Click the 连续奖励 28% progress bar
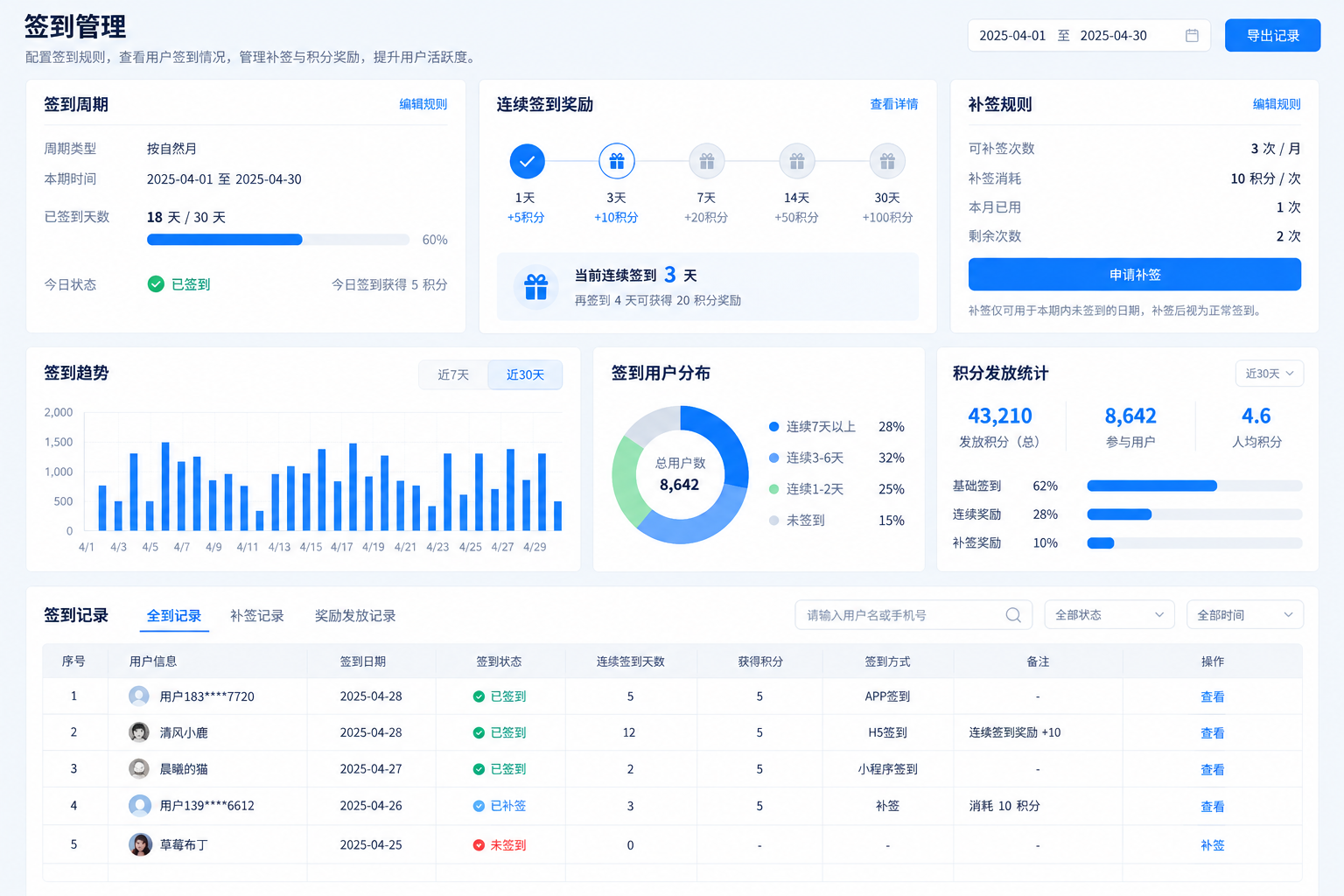This screenshot has height=896, width=1344. click(1194, 514)
